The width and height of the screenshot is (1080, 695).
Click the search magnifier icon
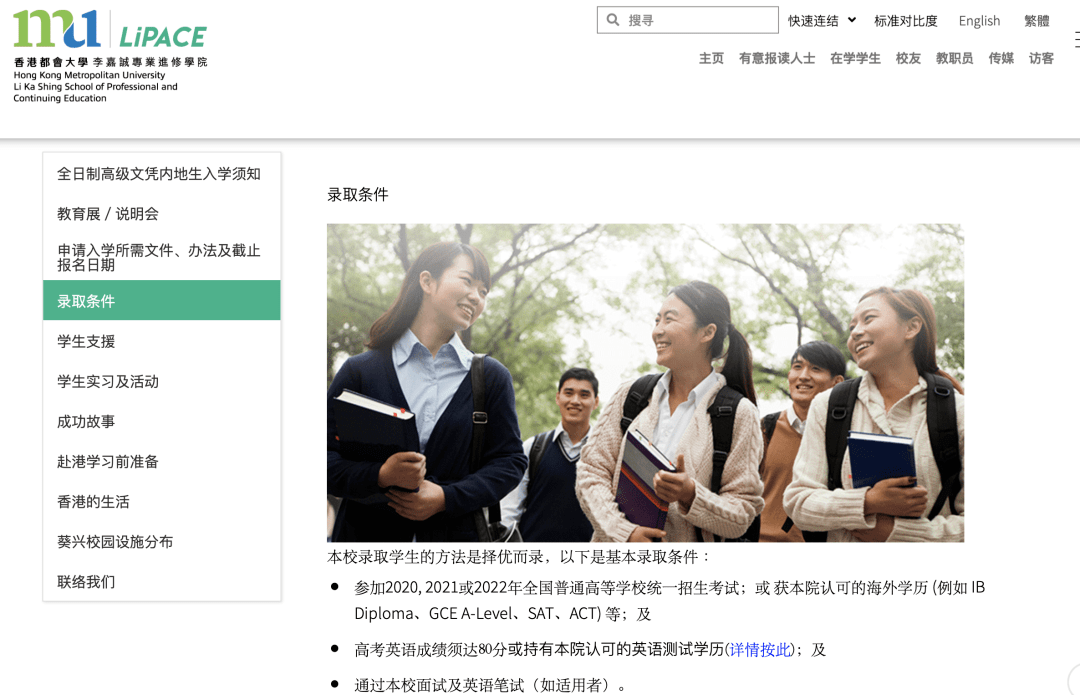pos(612,20)
